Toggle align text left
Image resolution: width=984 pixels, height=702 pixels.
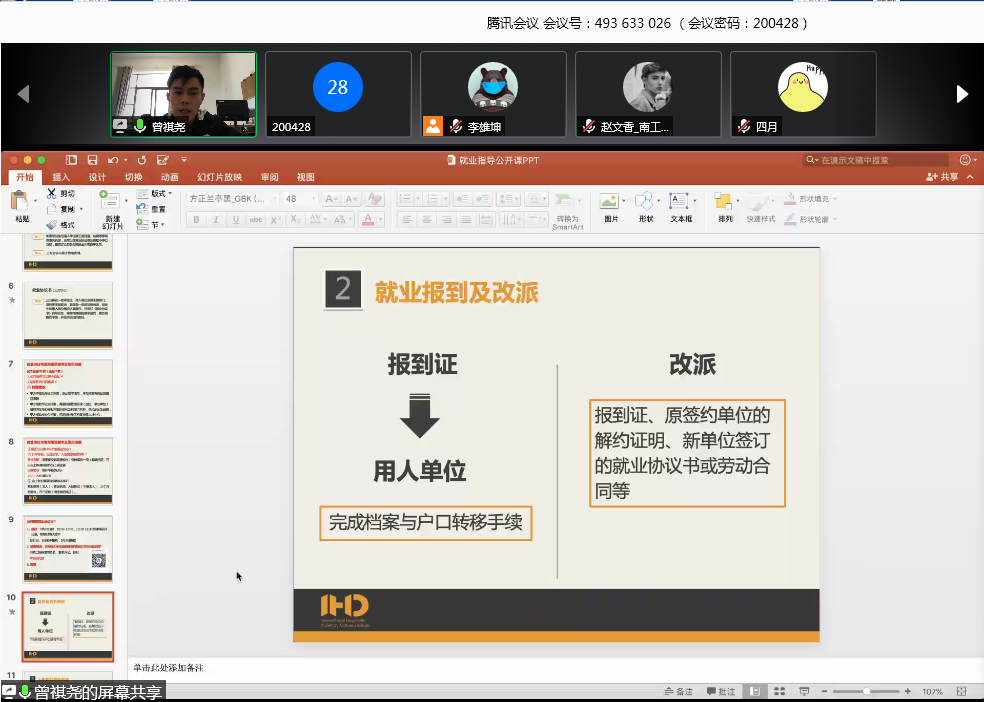(x=407, y=220)
